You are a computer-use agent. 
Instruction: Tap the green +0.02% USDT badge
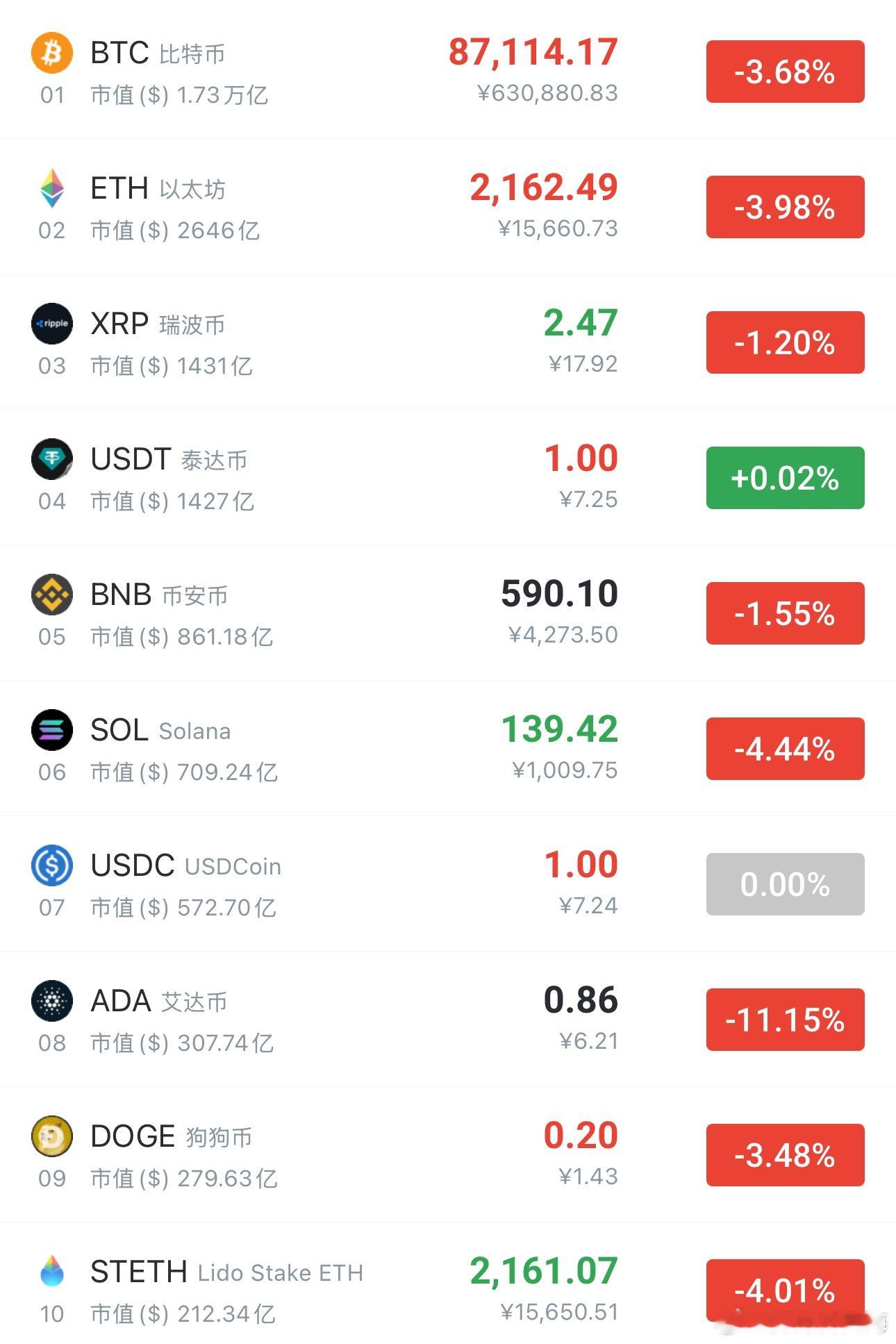[785, 478]
